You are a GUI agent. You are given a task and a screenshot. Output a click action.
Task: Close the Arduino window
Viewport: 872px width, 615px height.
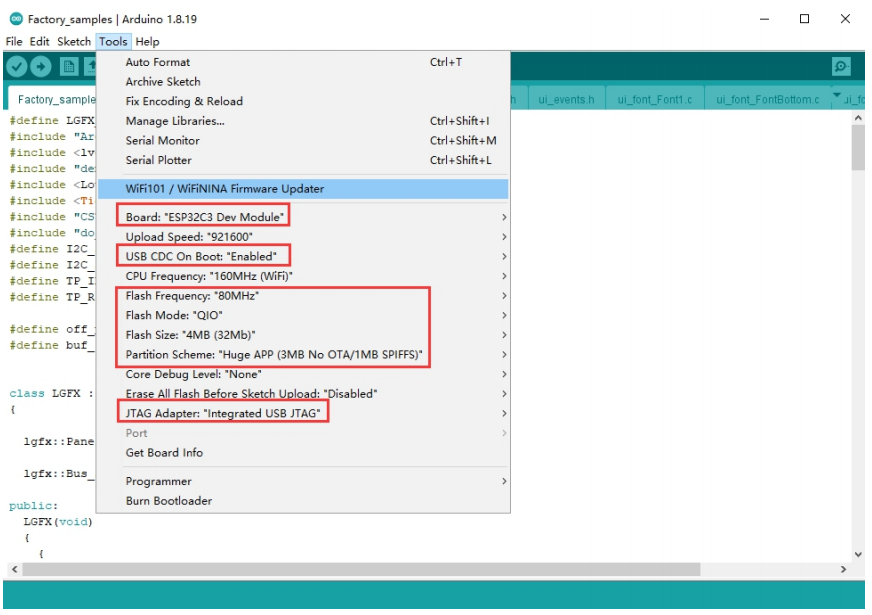(x=845, y=19)
